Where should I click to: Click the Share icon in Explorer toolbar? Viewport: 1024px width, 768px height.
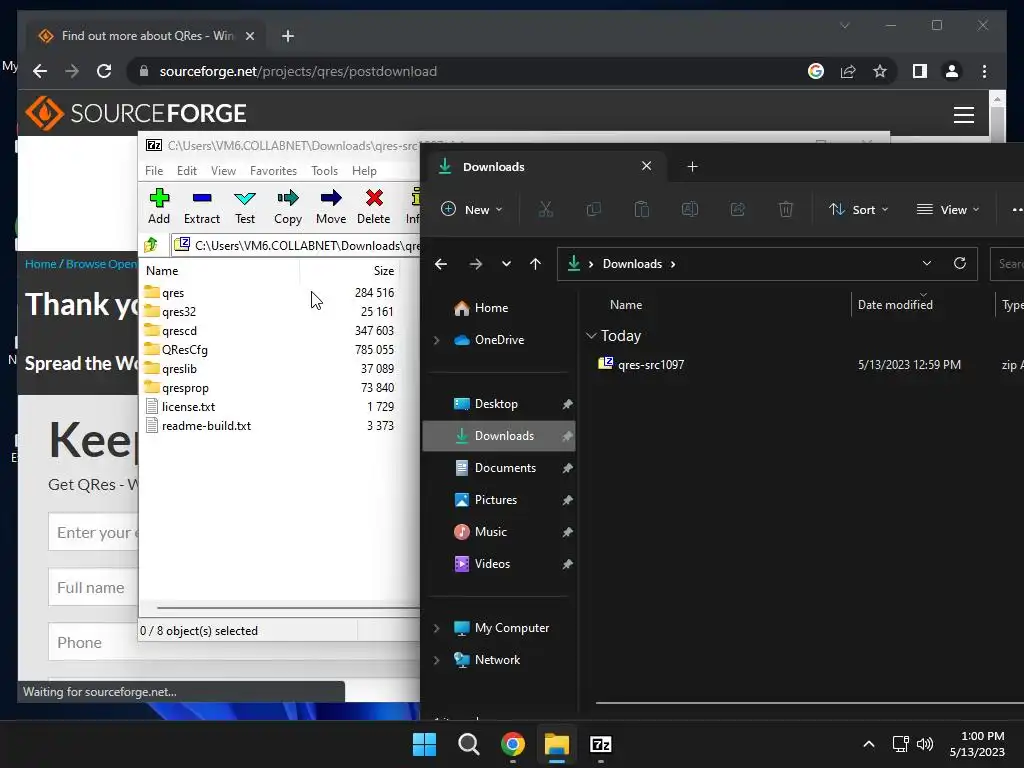[x=738, y=210]
